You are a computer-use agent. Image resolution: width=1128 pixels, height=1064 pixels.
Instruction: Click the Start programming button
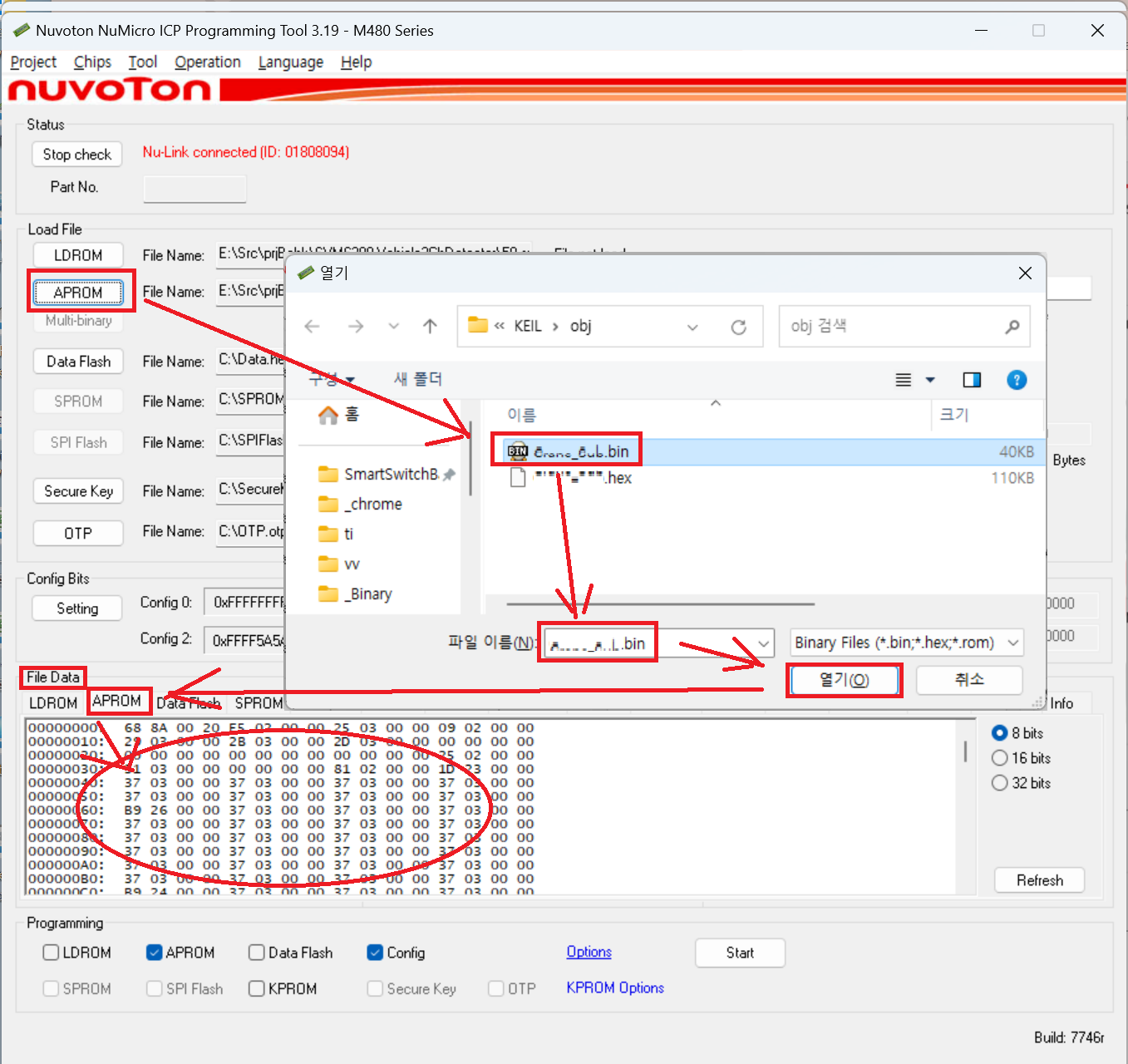pos(740,953)
